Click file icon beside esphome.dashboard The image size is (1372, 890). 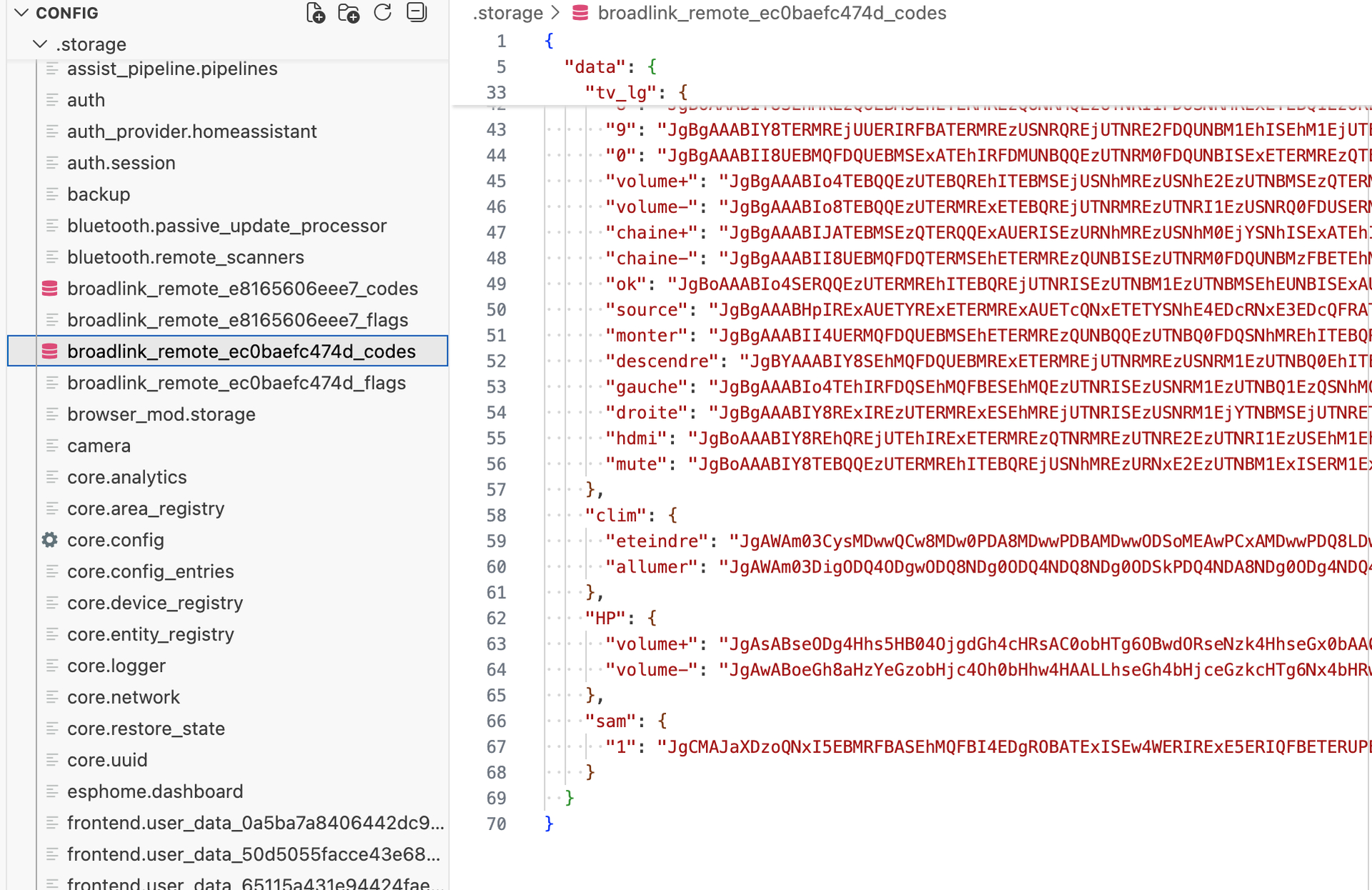51,791
